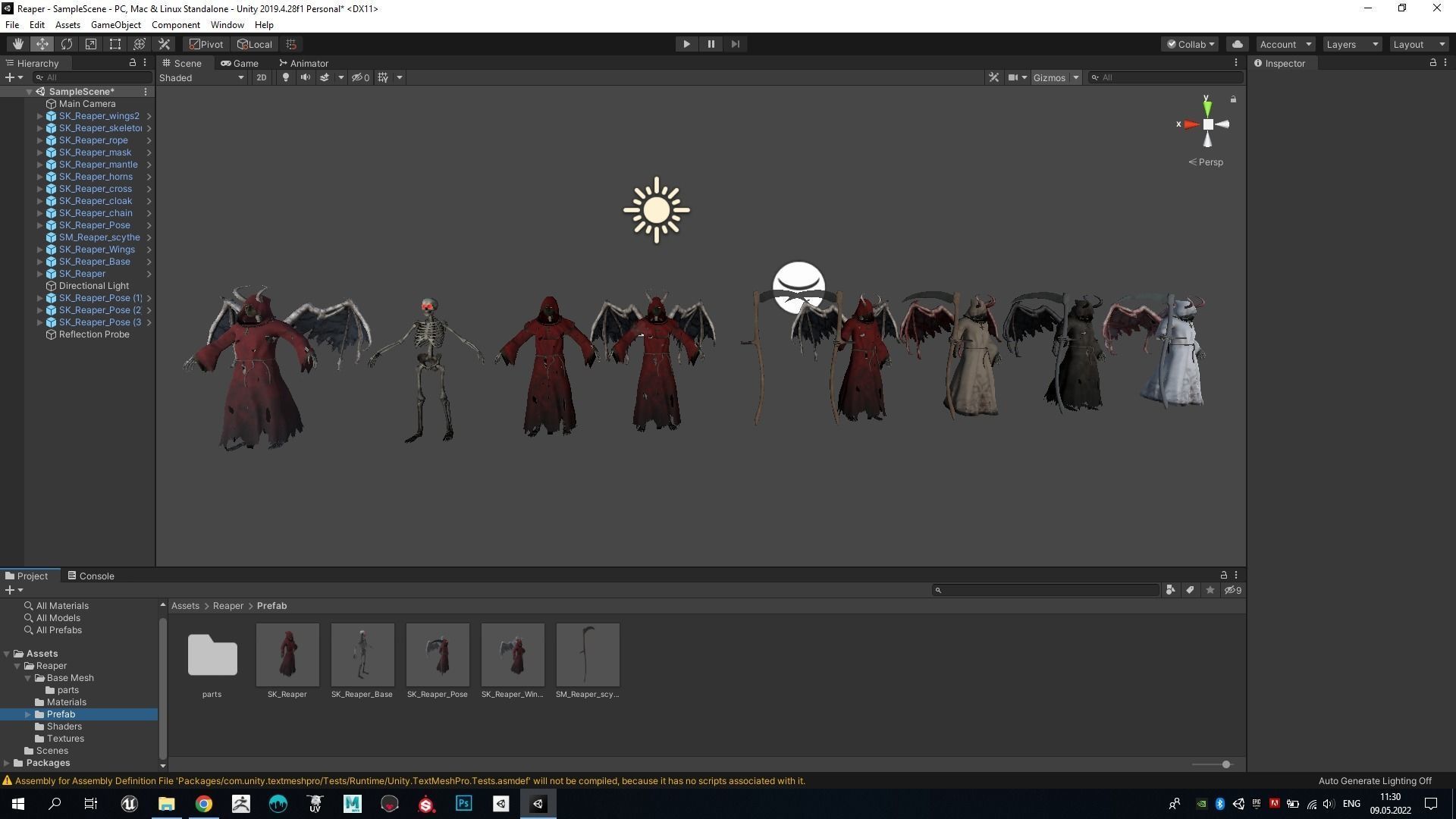Select the SK_Reaper_Base prefab thumbnail
Screen dimensions: 1456x819
point(362,655)
